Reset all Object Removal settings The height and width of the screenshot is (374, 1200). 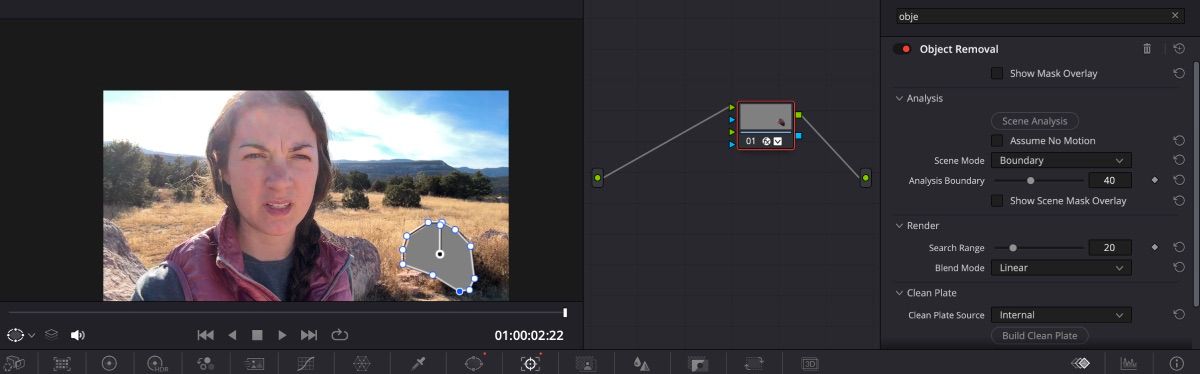[1179, 48]
